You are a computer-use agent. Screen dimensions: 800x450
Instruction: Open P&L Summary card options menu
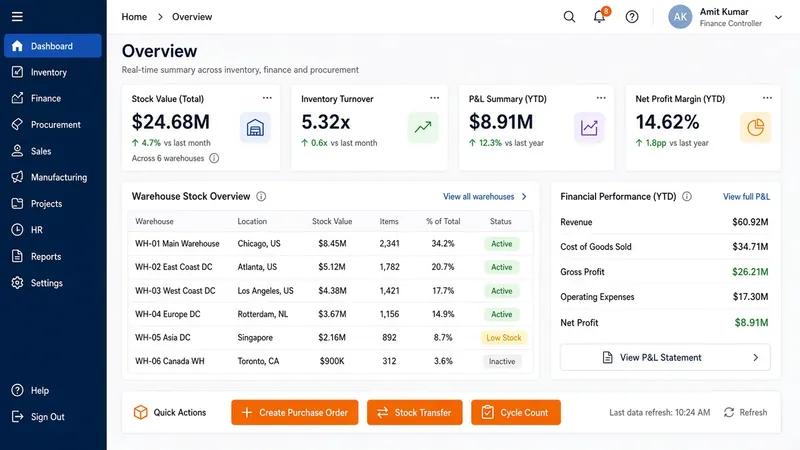tap(601, 98)
